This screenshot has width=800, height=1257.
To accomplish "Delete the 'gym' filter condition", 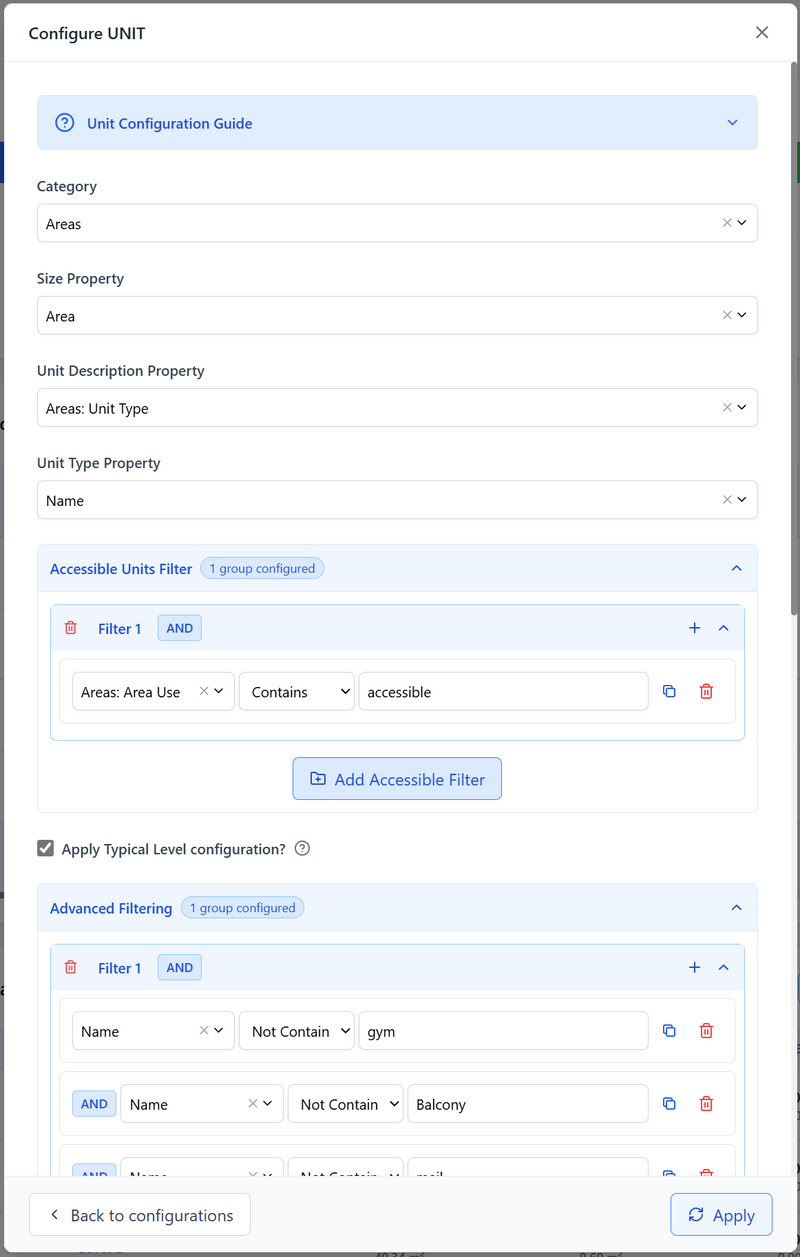I will coord(706,1031).
